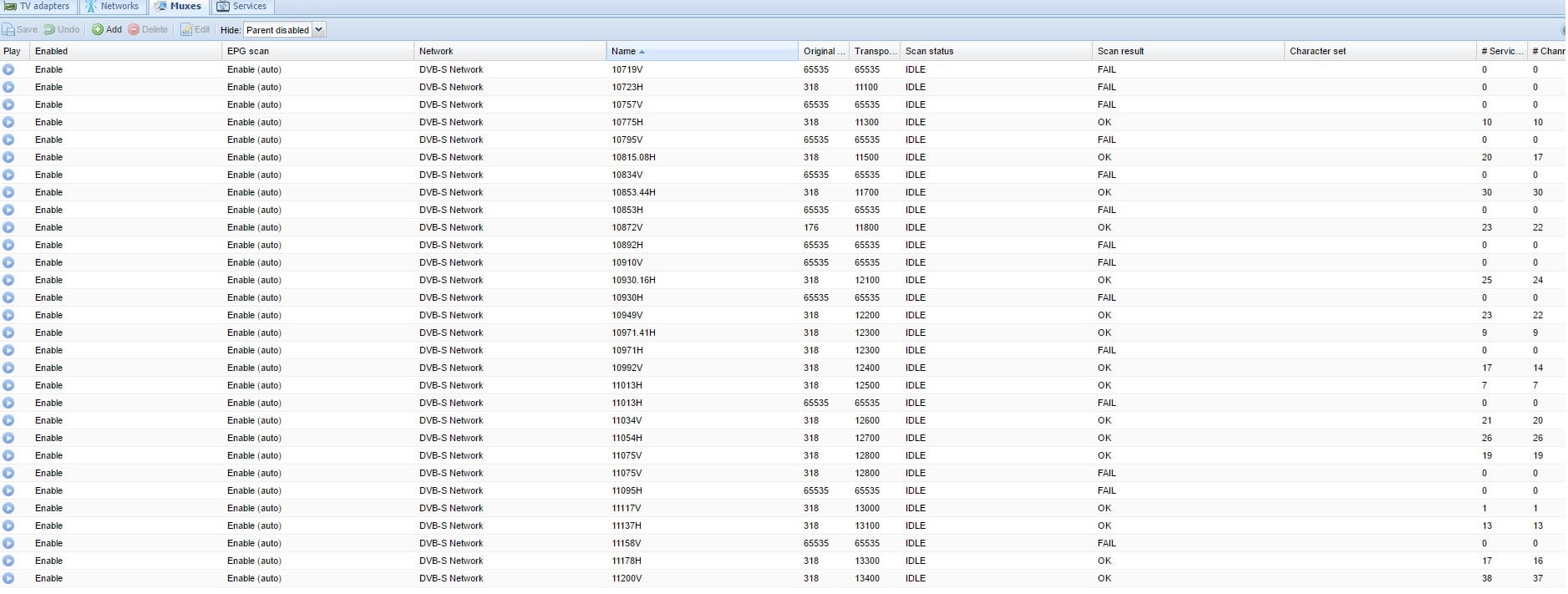The image size is (1568, 594).
Task: Click Undo in the toolbar
Action: click(62, 29)
